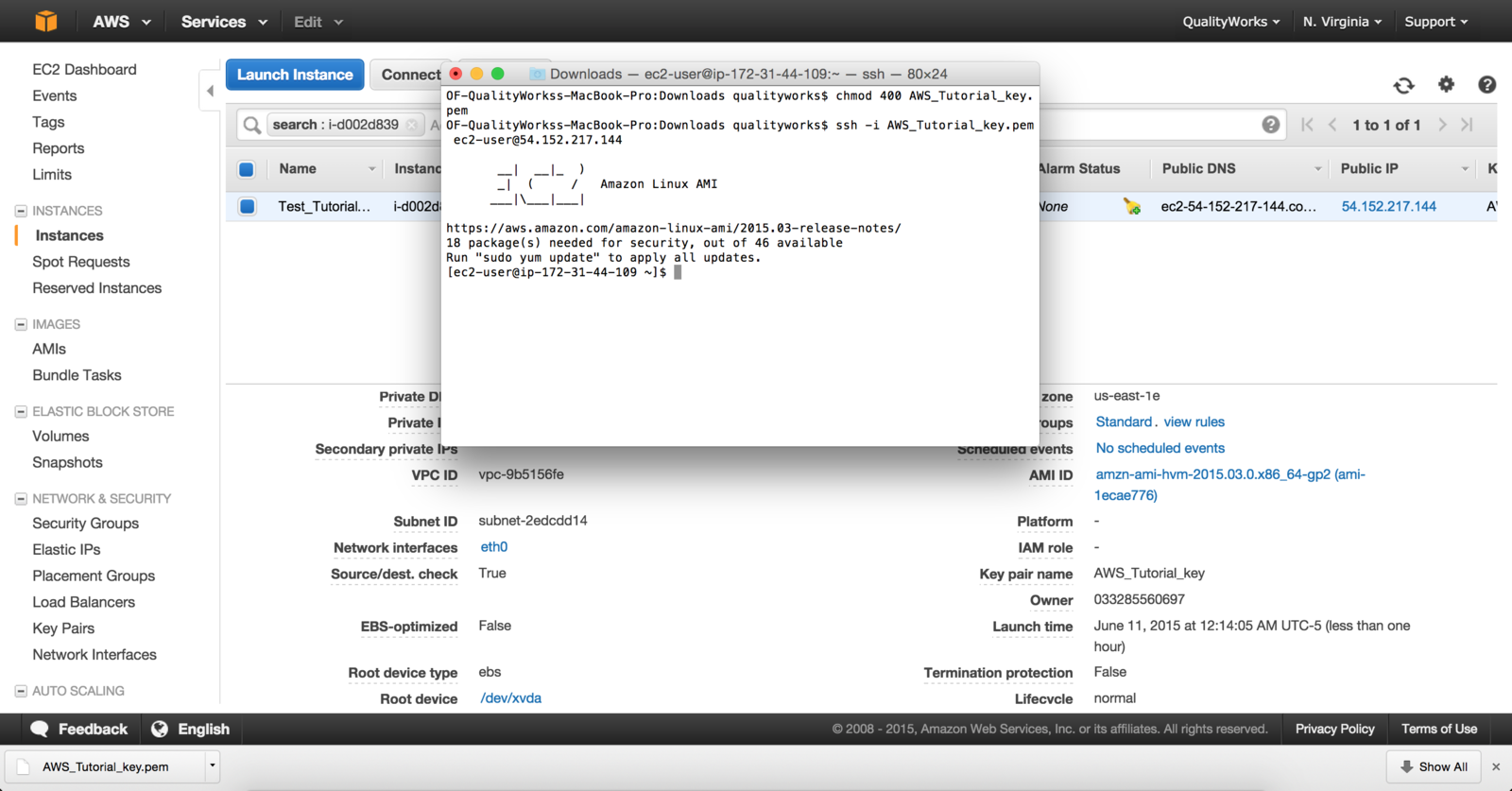Screen dimensions: 1512x791
Task: Click the Connect button
Action: click(408, 75)
